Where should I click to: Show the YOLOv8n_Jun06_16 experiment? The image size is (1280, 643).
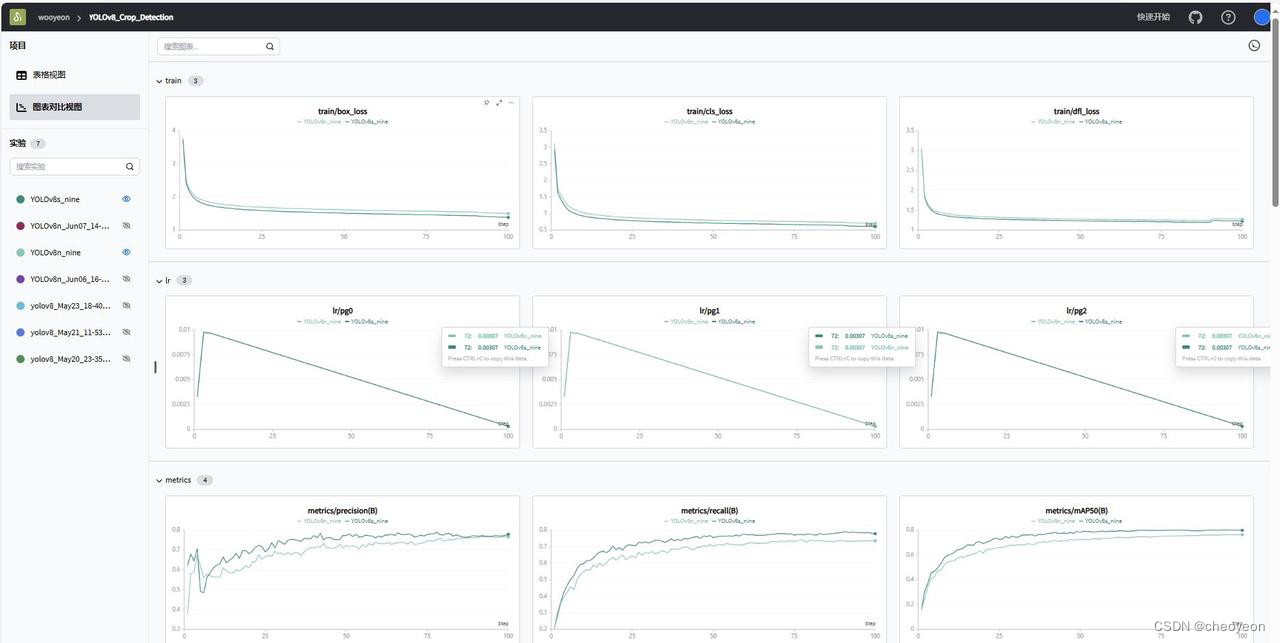click(126, 279)
